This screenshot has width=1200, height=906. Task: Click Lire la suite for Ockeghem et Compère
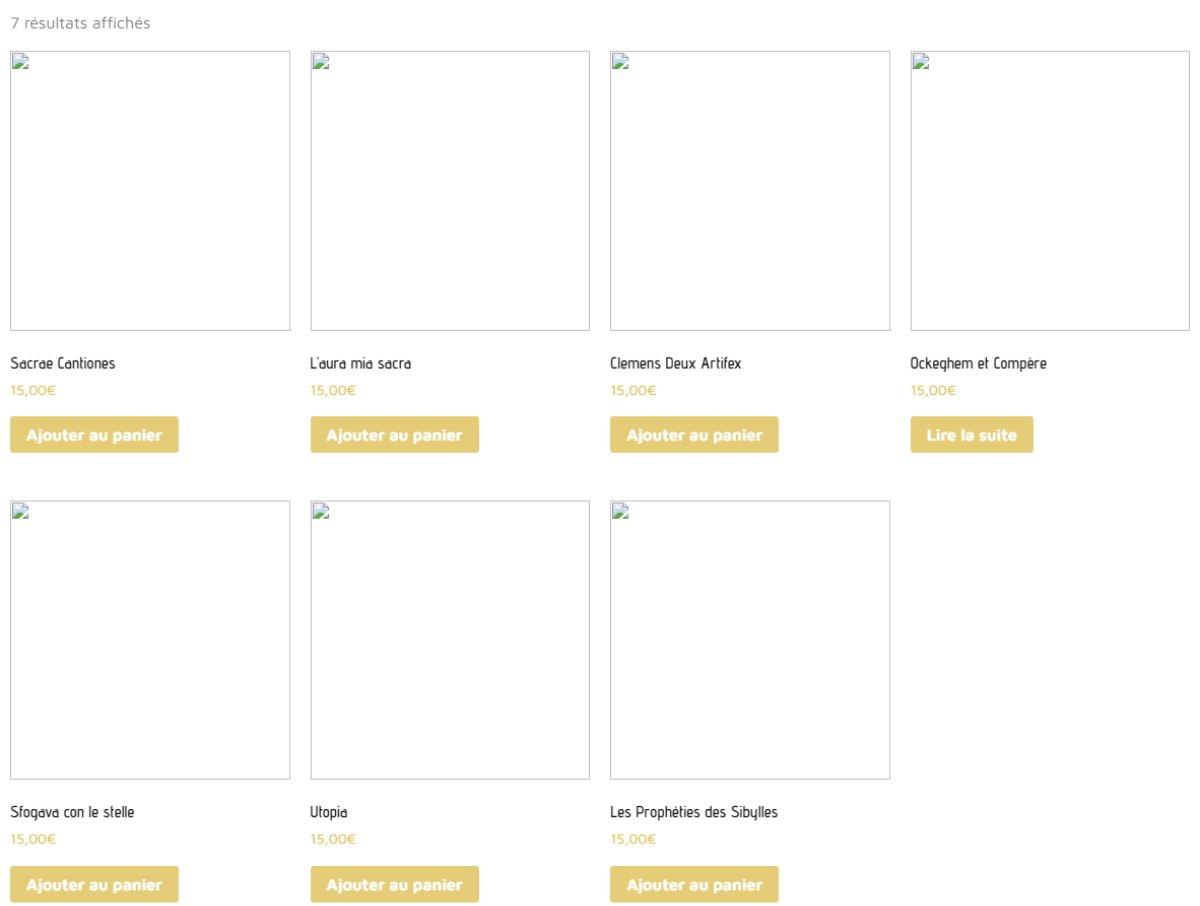[x=971, y=435]
